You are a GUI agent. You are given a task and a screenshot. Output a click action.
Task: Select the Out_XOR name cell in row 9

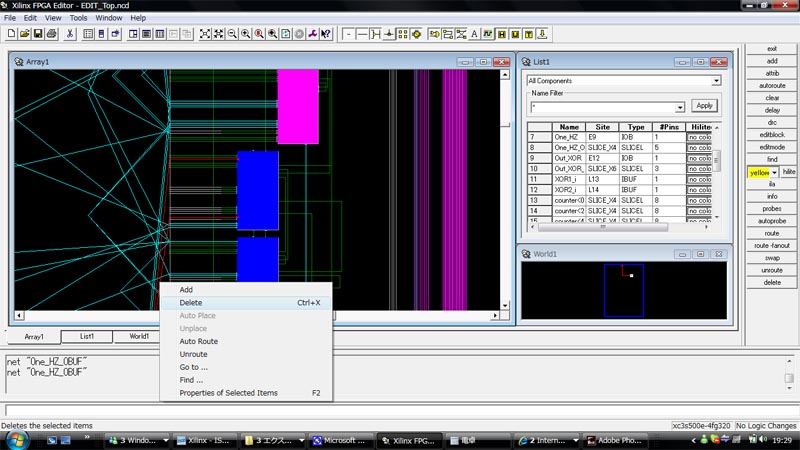pyautogui.click(x=569, y=158)
